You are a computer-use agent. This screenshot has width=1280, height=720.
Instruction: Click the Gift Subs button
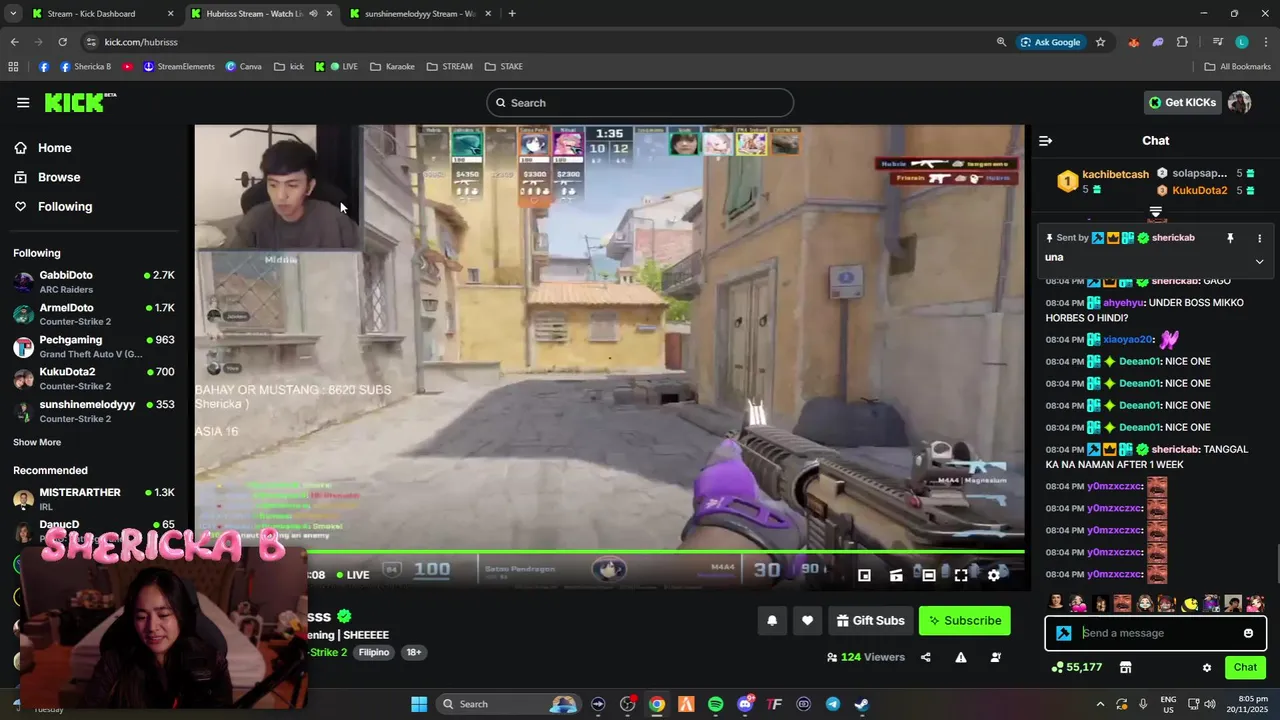click(x=870, y=621)
